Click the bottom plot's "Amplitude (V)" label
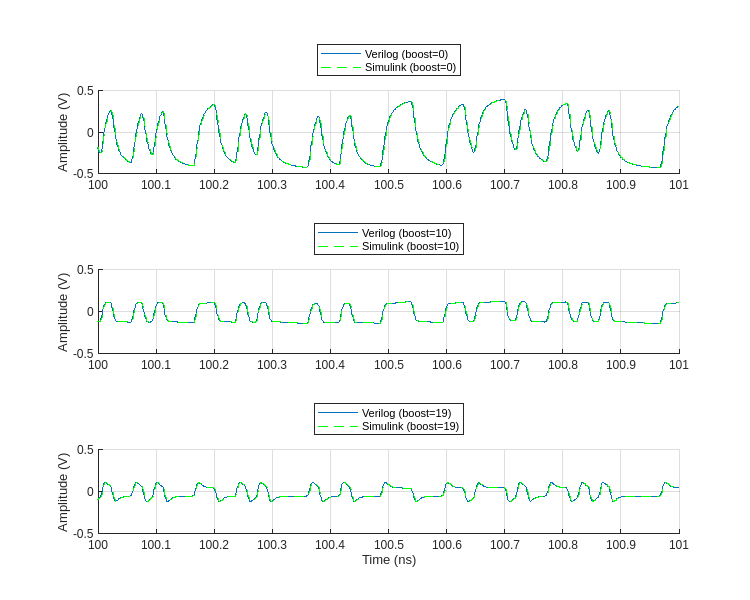The height and width of the screenshot is (600, 750). click(x=63, y=491)
